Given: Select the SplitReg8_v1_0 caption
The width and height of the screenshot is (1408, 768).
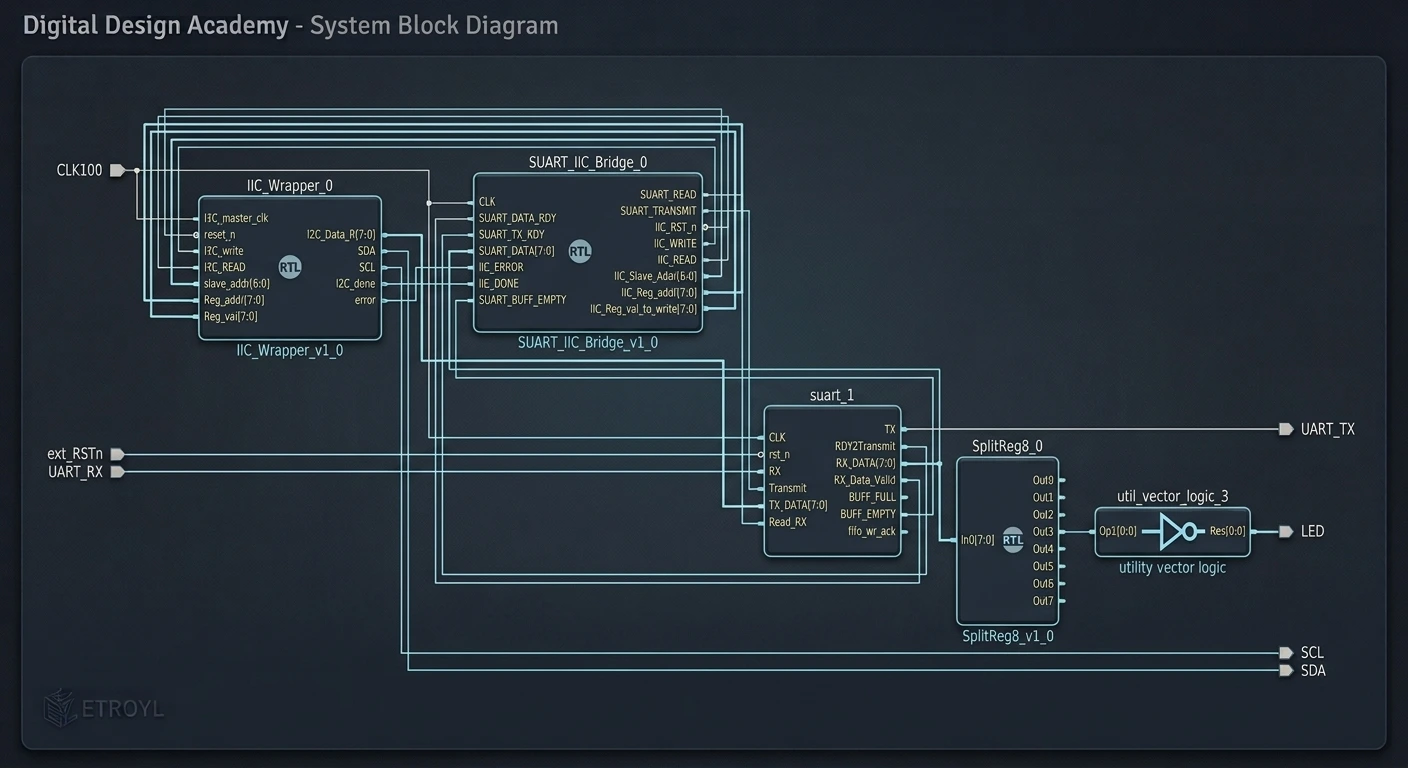Looking at the screenshot, I should point(1008,636).
